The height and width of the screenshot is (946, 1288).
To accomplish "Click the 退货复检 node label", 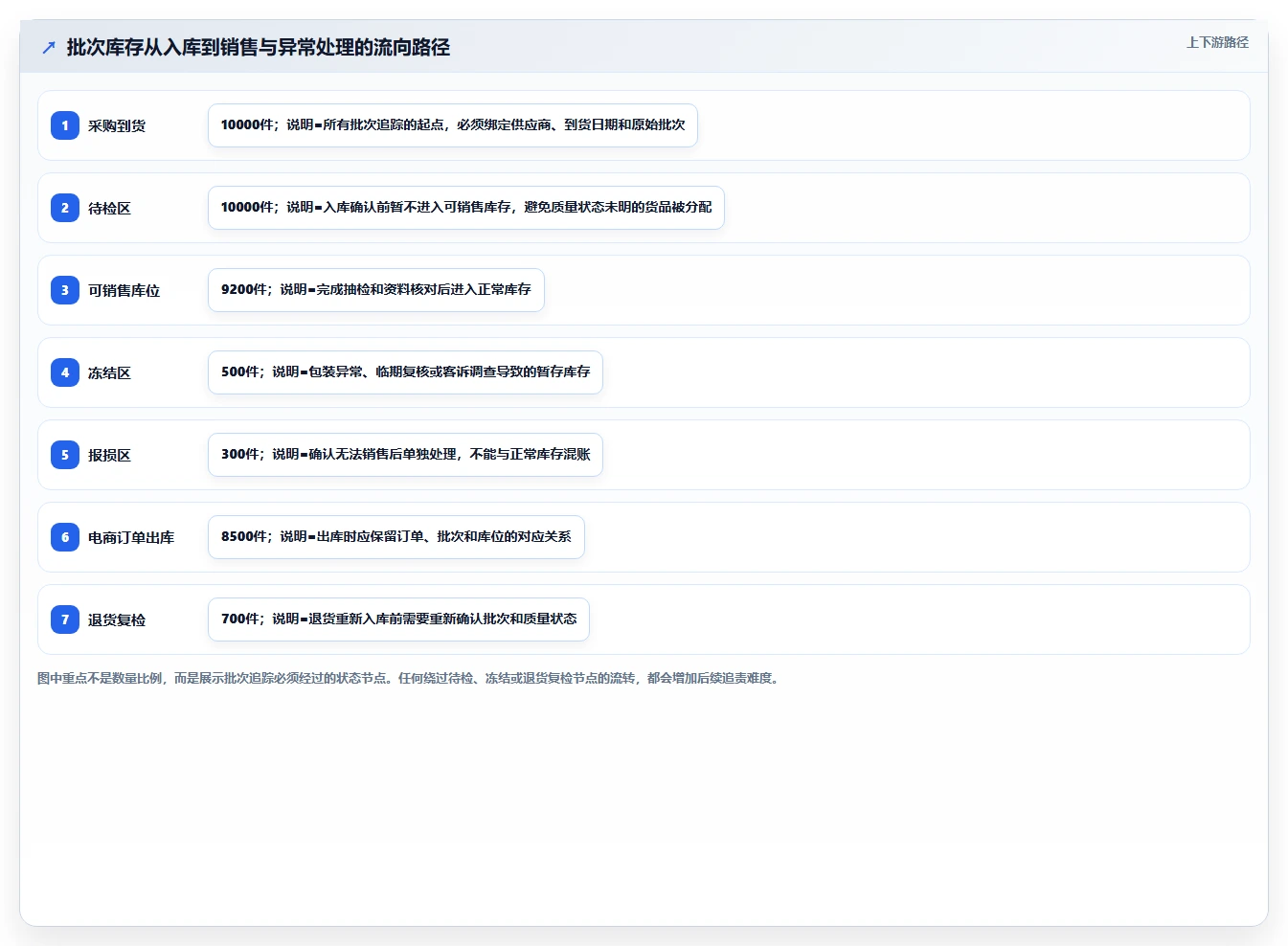I will coord(117,619).
